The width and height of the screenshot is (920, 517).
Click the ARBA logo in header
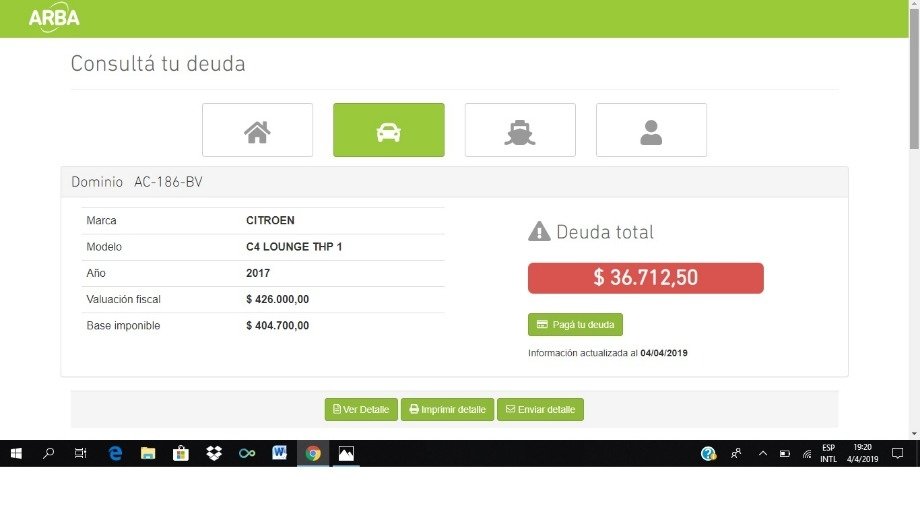click(54, 18)
